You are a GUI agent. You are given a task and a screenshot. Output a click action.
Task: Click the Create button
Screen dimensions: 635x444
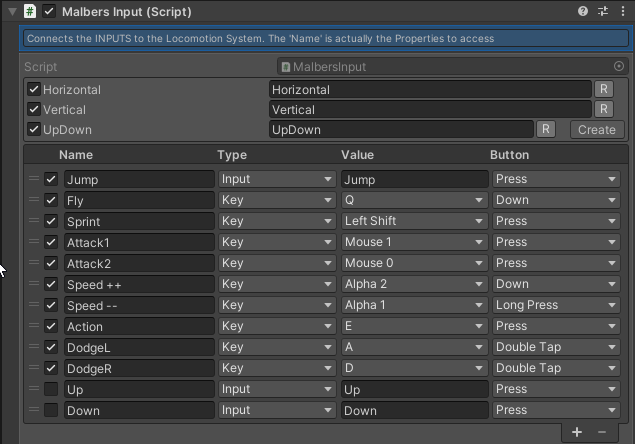pyautogui.click(x=597, y=130)
